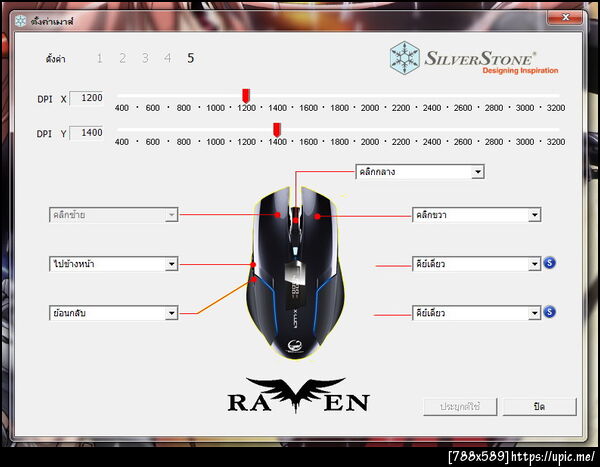Click the lower blue S key icon
Viewport: 600px width, 467px height.
point(549,312)
